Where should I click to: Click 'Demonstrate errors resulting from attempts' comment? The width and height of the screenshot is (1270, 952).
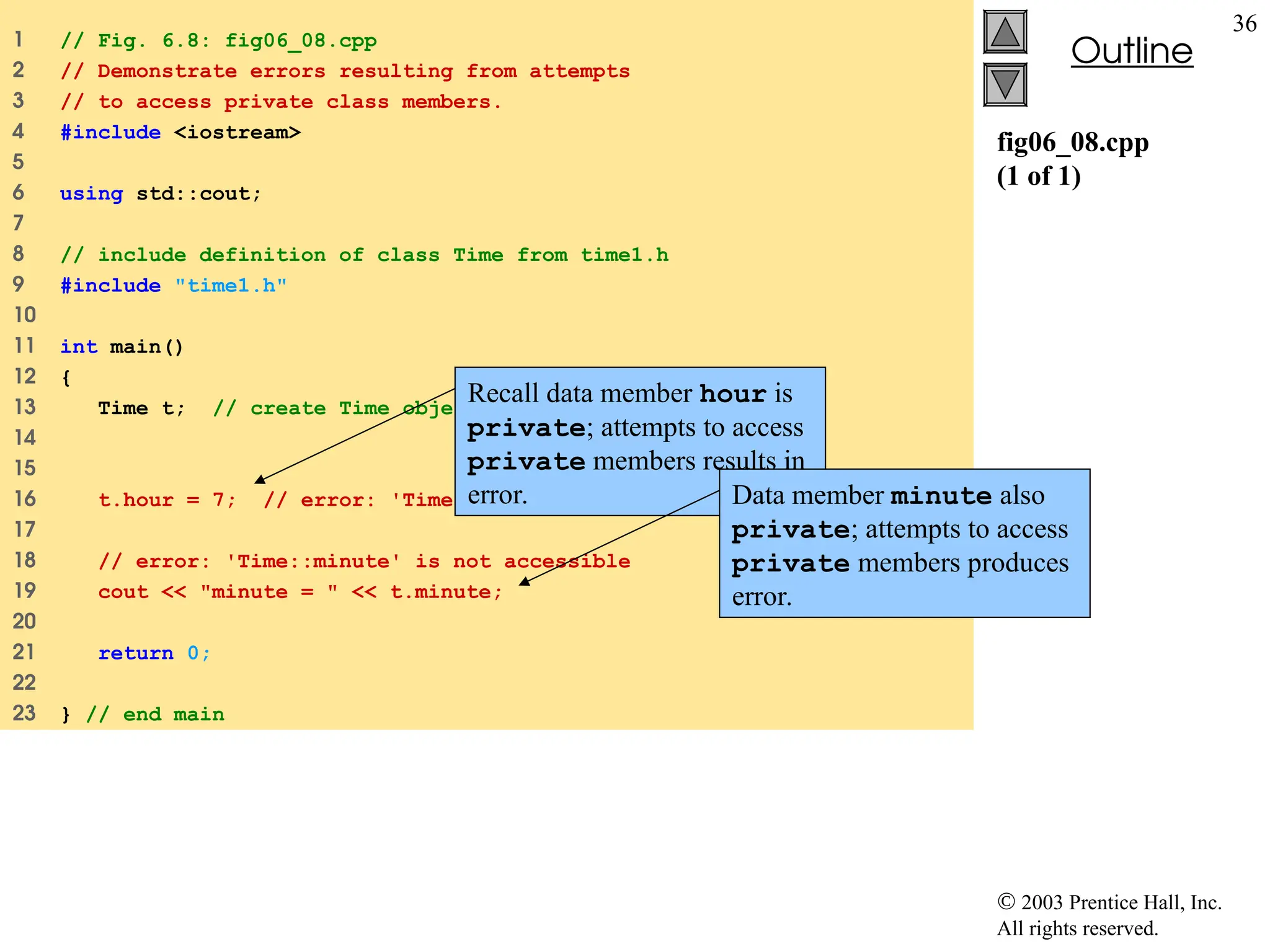345,71
